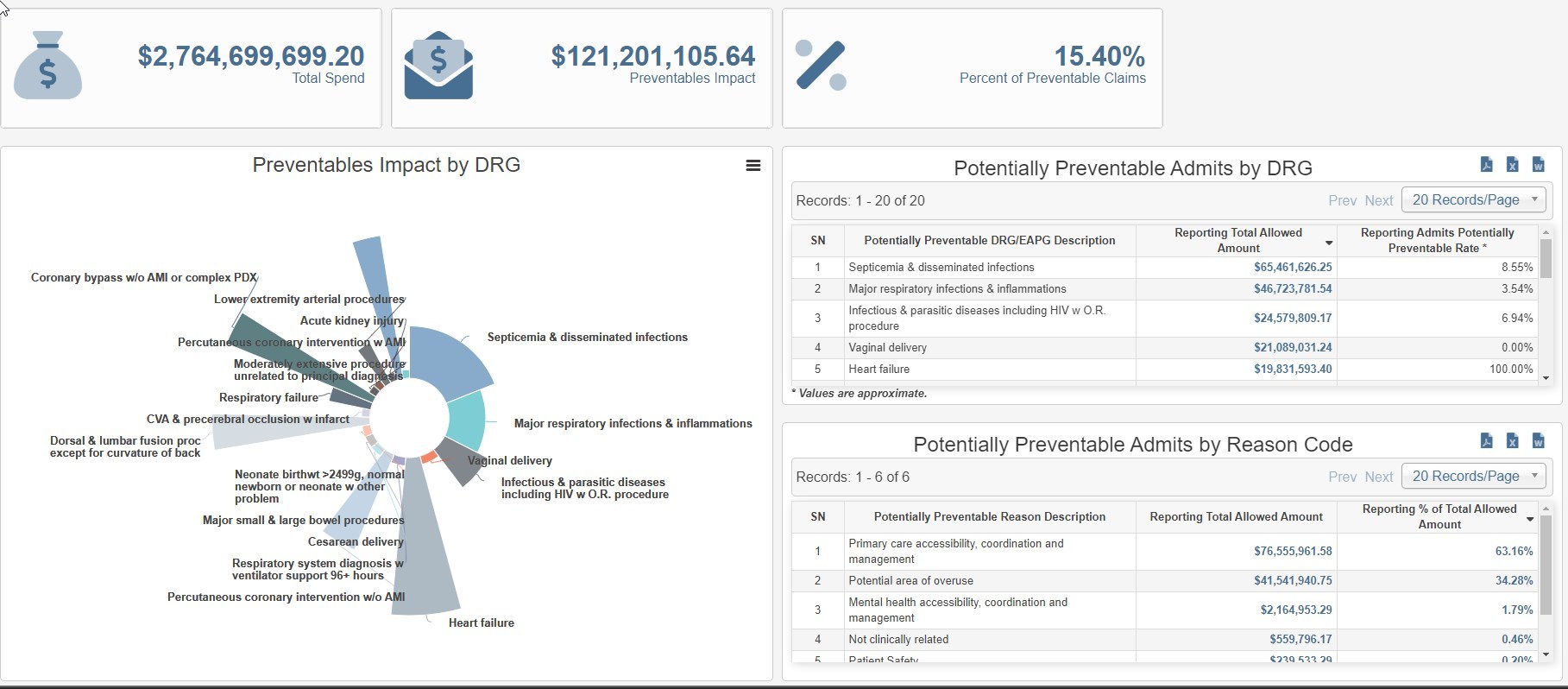Sort by Reporting Total Allowed Amount arrow in DRG table
The image size is (1568, 689).
pos(1329,243)
